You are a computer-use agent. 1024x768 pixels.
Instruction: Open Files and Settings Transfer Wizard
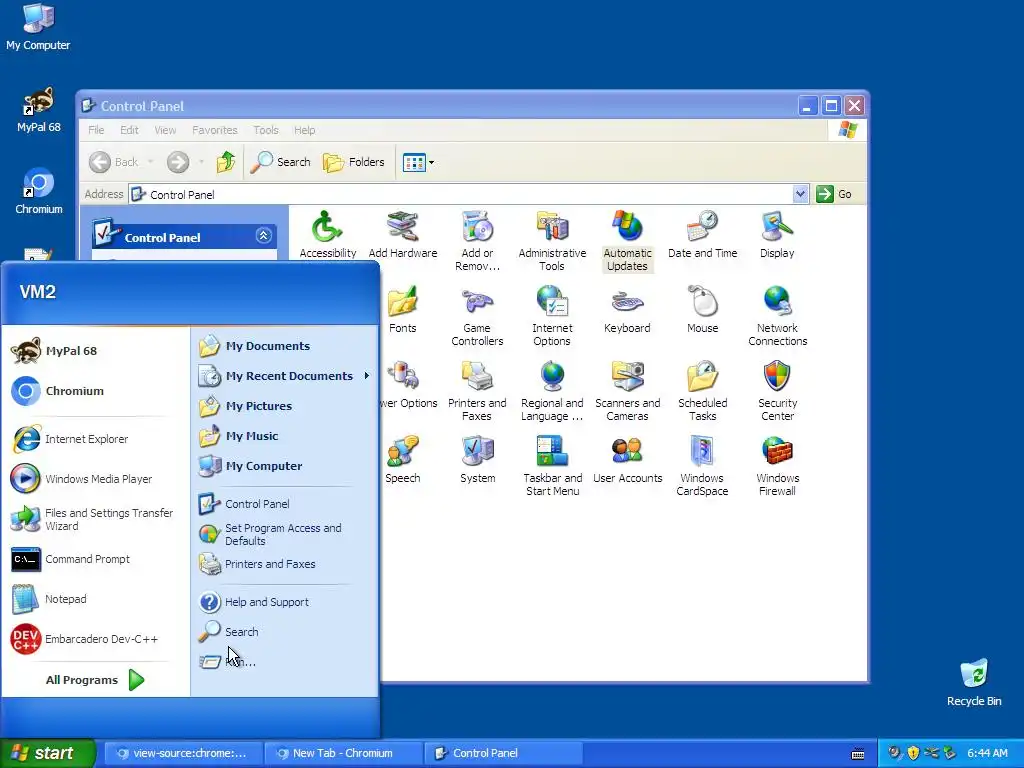(x=95, y=519)
